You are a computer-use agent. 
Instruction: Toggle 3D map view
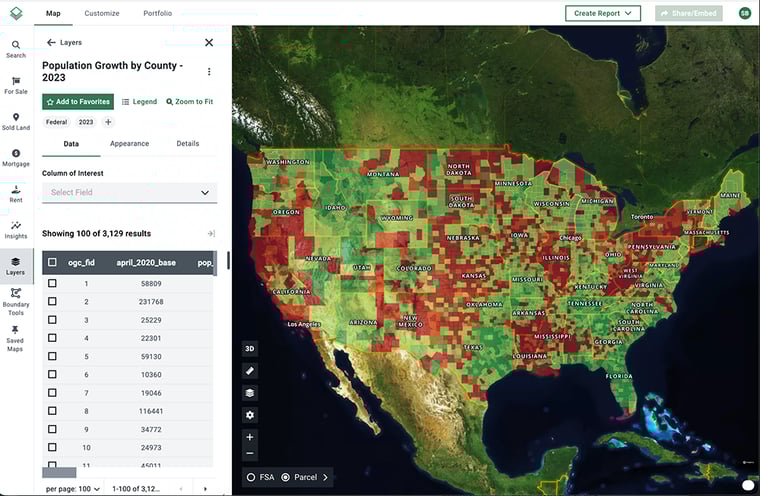(250, 348)
